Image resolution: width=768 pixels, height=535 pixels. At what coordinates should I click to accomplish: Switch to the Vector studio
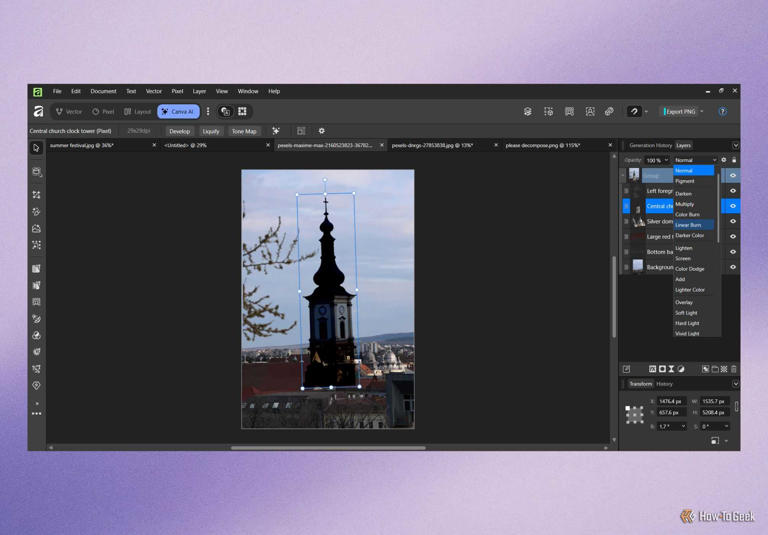69,112
